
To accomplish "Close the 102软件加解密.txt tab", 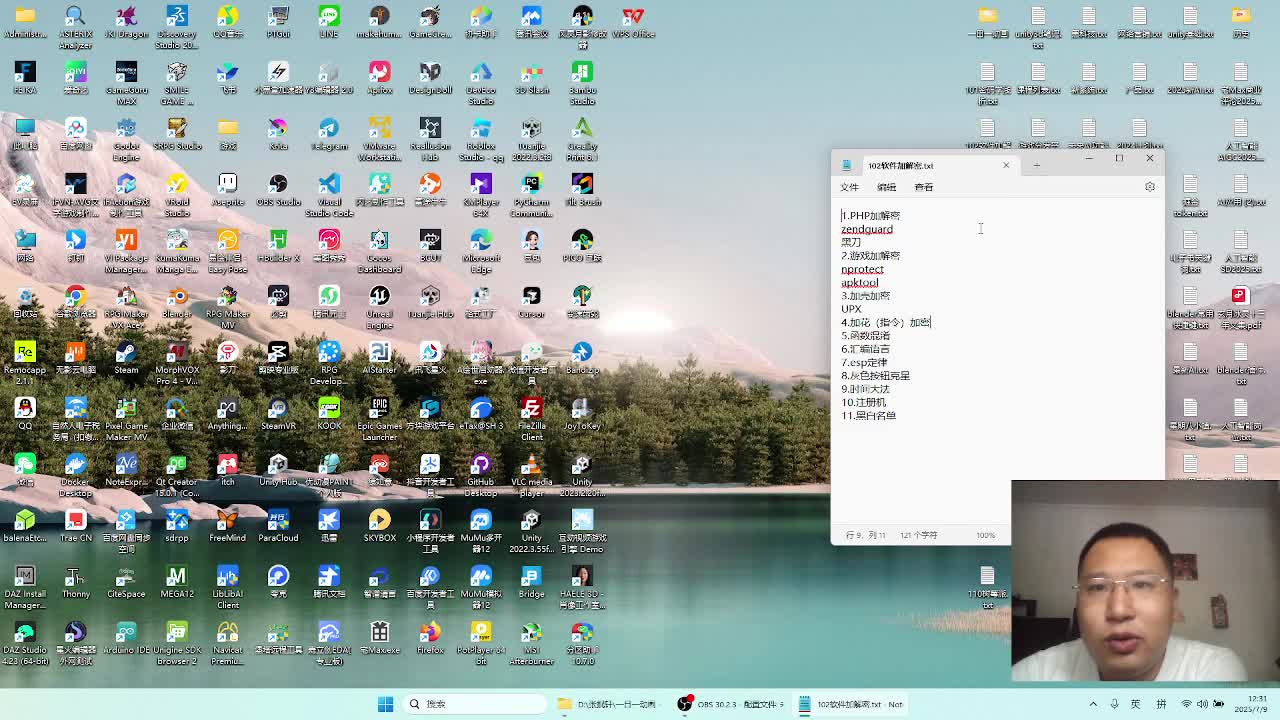I will pyautogui.click(x=1006, y=165).
